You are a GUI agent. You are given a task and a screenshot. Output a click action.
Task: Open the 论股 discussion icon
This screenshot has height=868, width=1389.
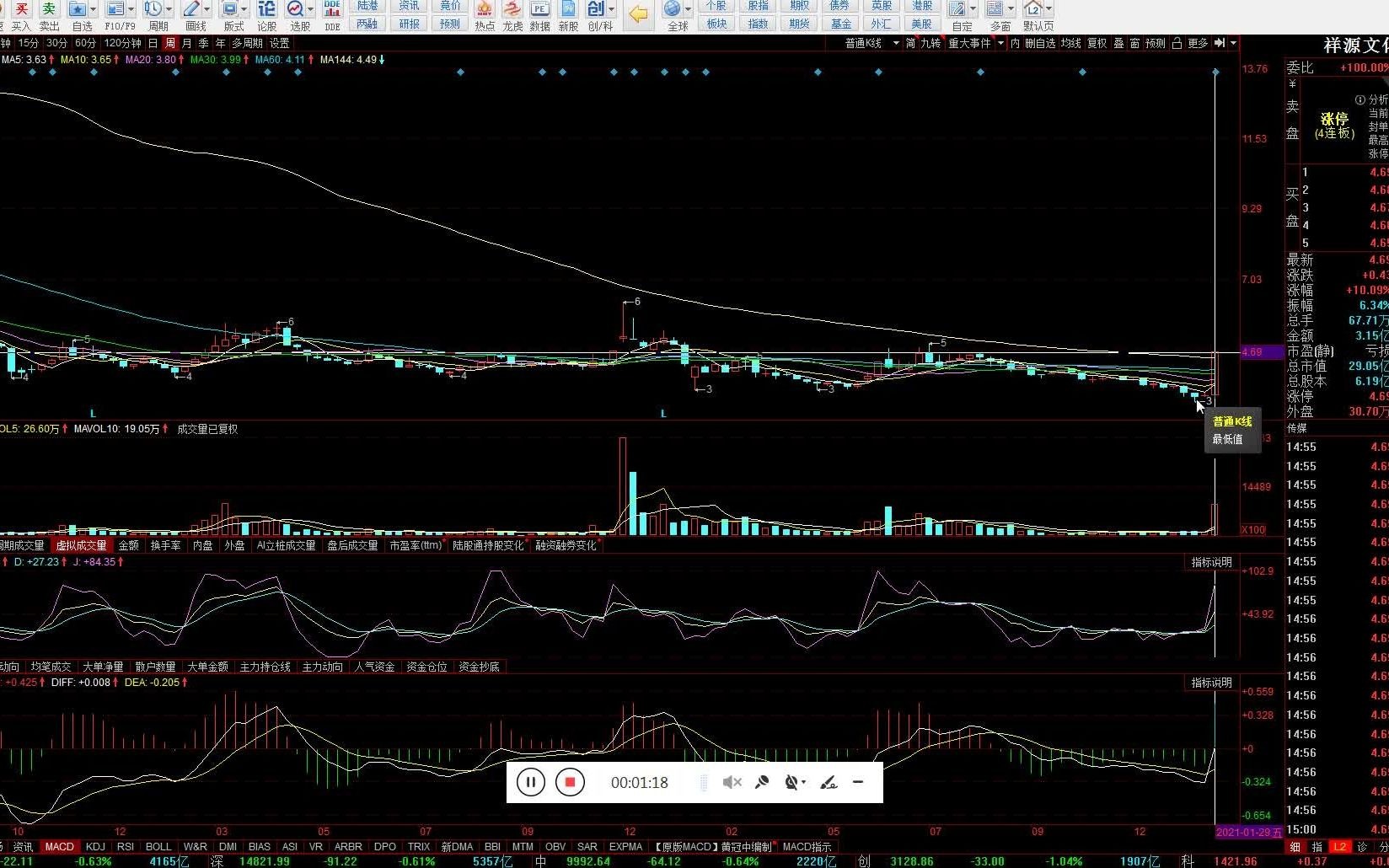pos(266,9)
